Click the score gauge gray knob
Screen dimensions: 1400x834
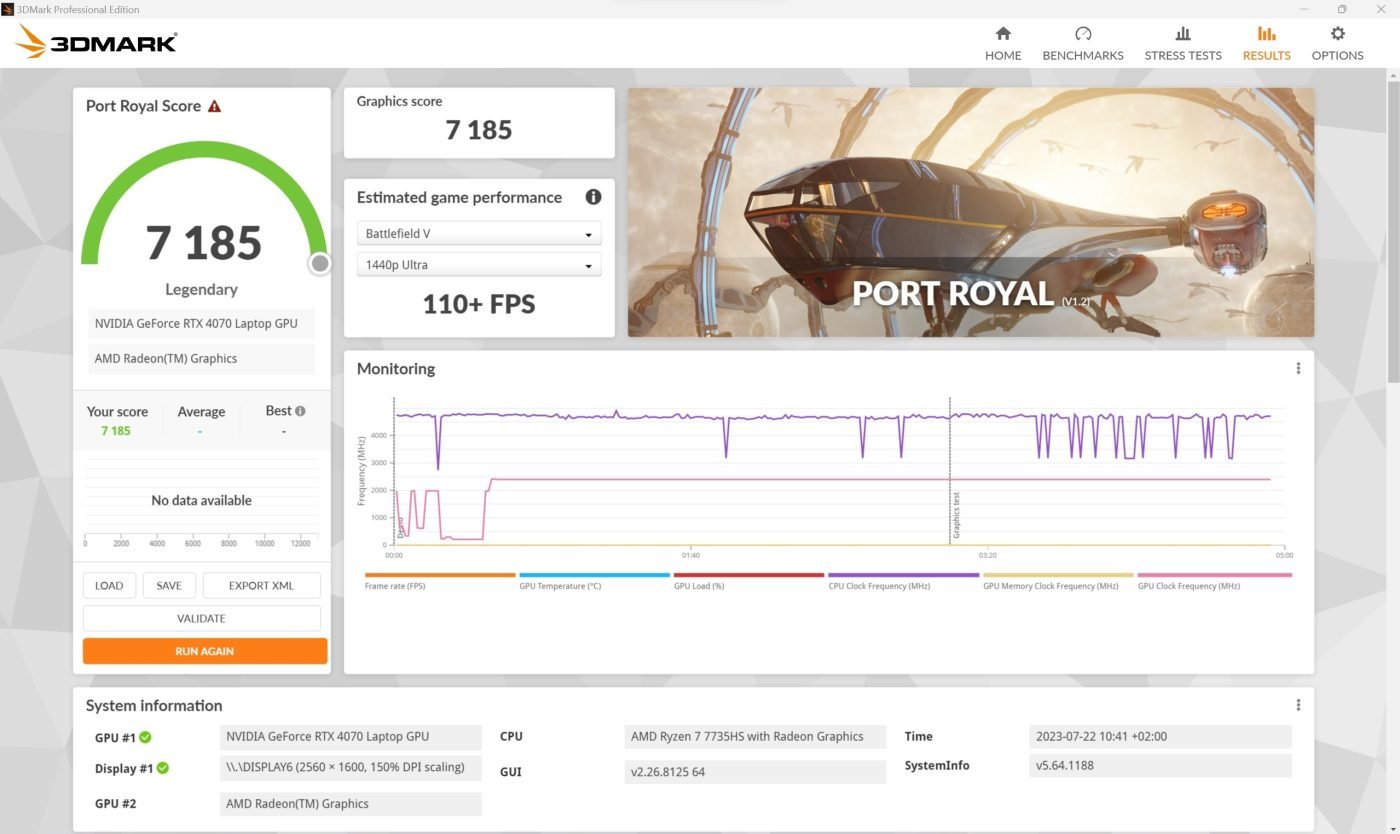click(x=320, y=263)
